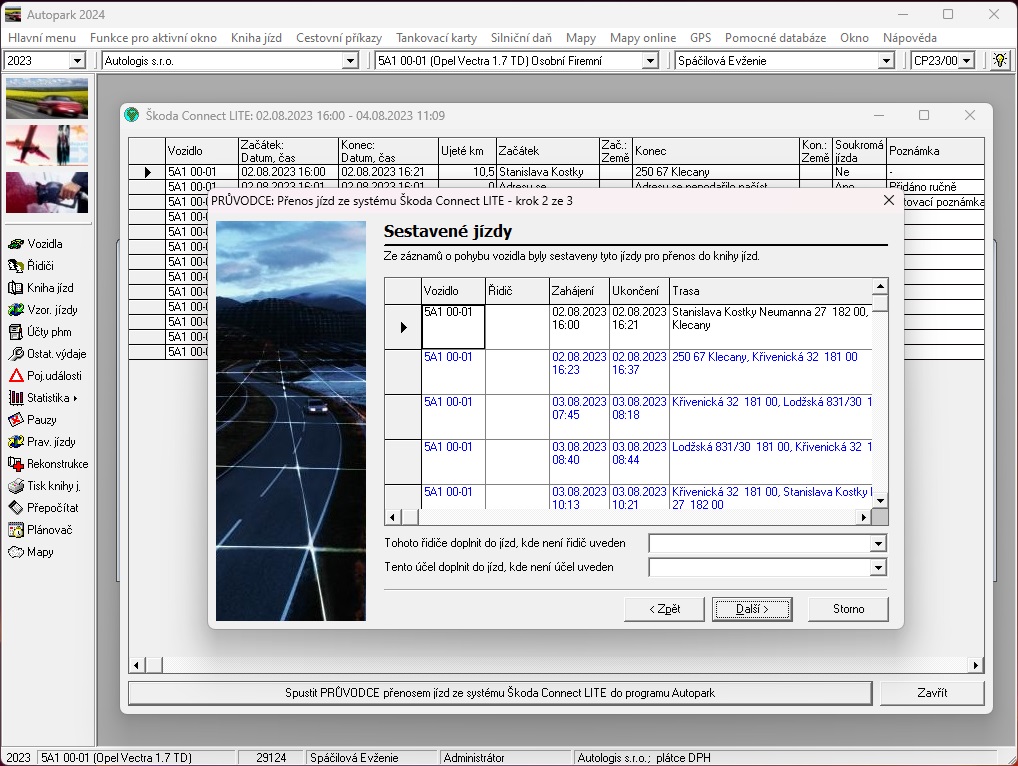
Task: Open Vzor. jízdy sidebar item
Action: click(x=43, y=310)
